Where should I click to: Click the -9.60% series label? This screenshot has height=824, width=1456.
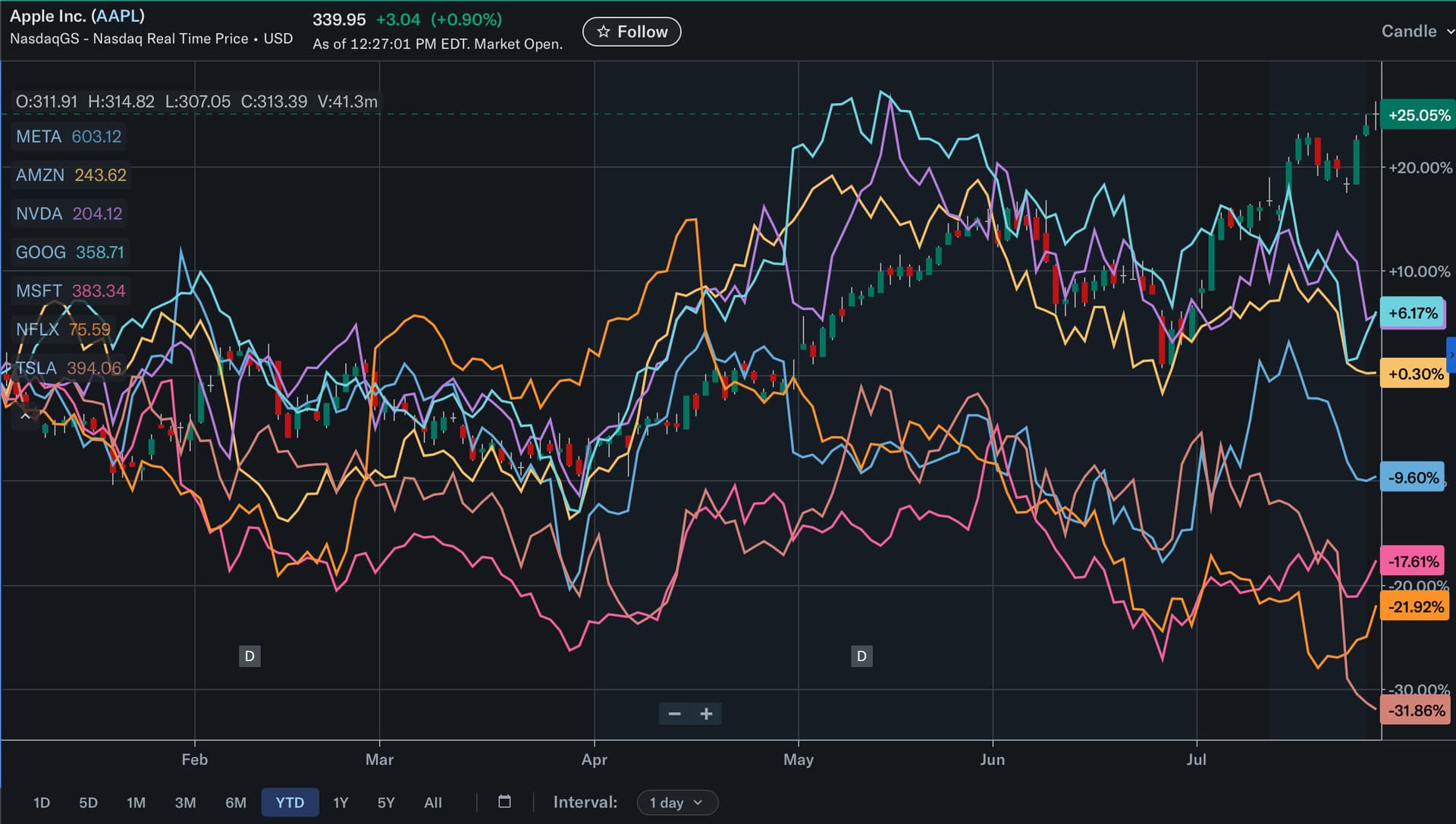[x=1413, y=478]
